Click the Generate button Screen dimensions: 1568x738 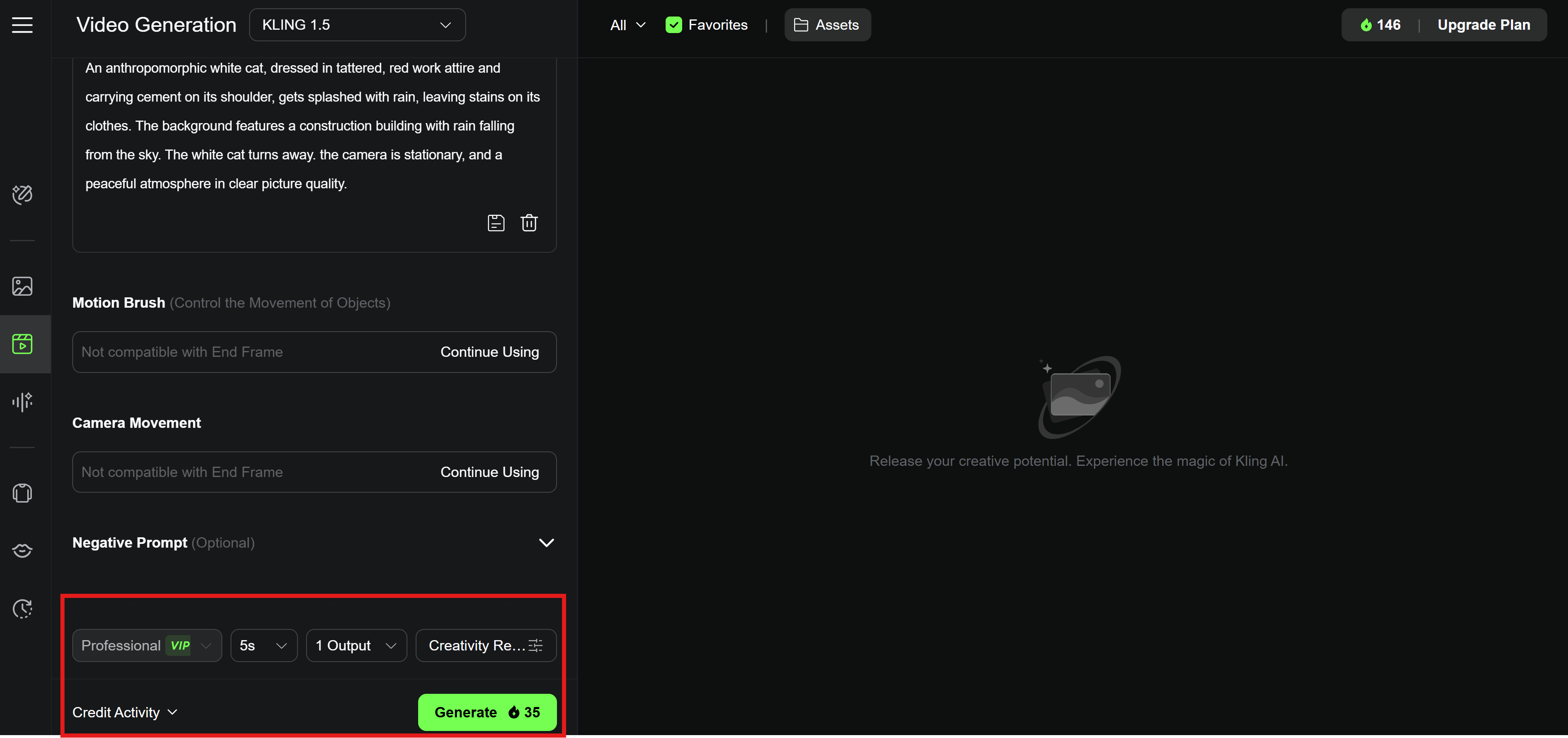click(x=486, y=712)
